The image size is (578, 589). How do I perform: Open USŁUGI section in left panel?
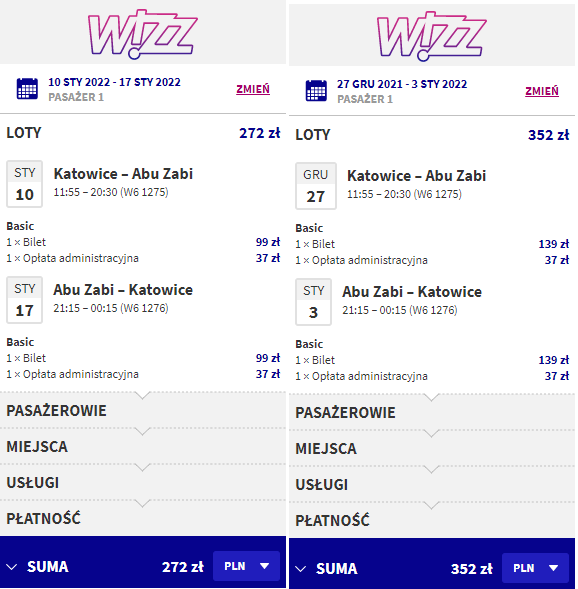point(143,483)
